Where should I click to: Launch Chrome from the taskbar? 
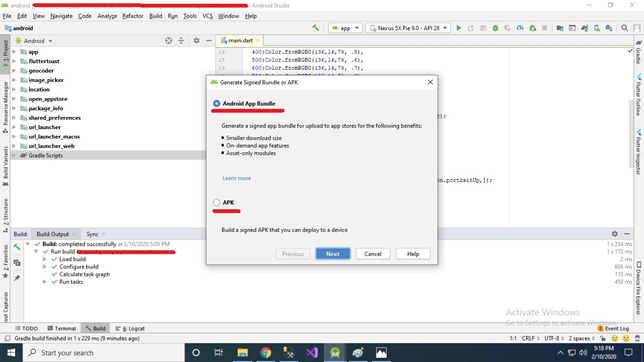tap(266, 353)
